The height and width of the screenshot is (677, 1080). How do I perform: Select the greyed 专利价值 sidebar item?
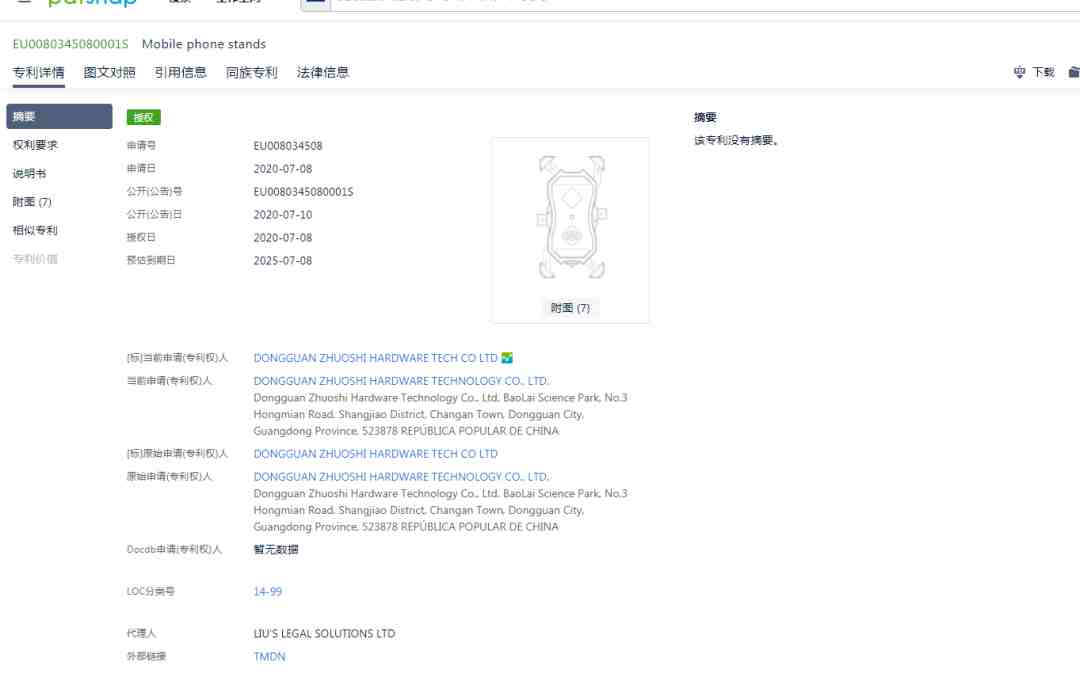point(35,259)
